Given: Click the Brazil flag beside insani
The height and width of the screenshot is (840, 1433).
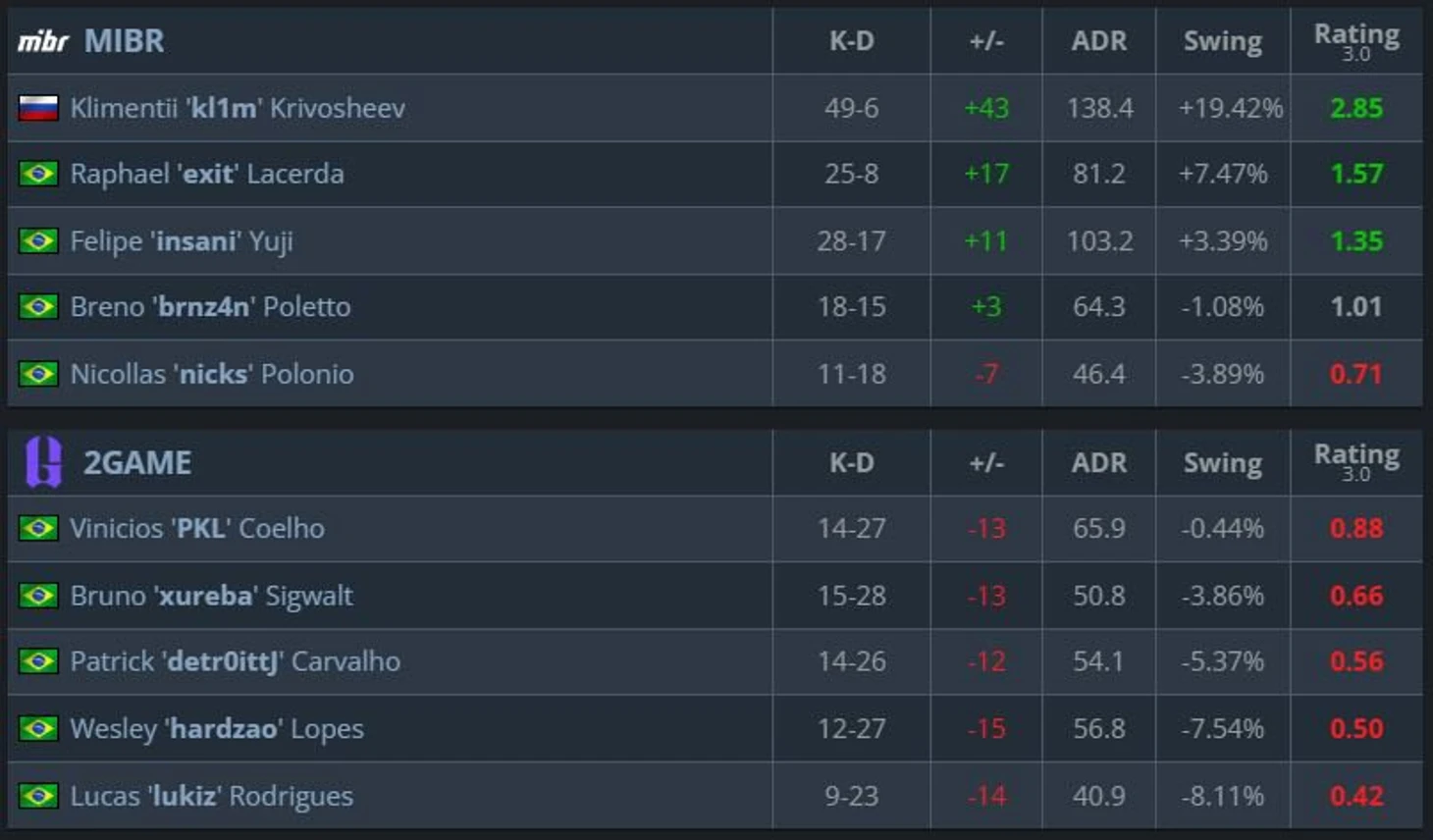Looking at the screenshot, I should 38,240.
